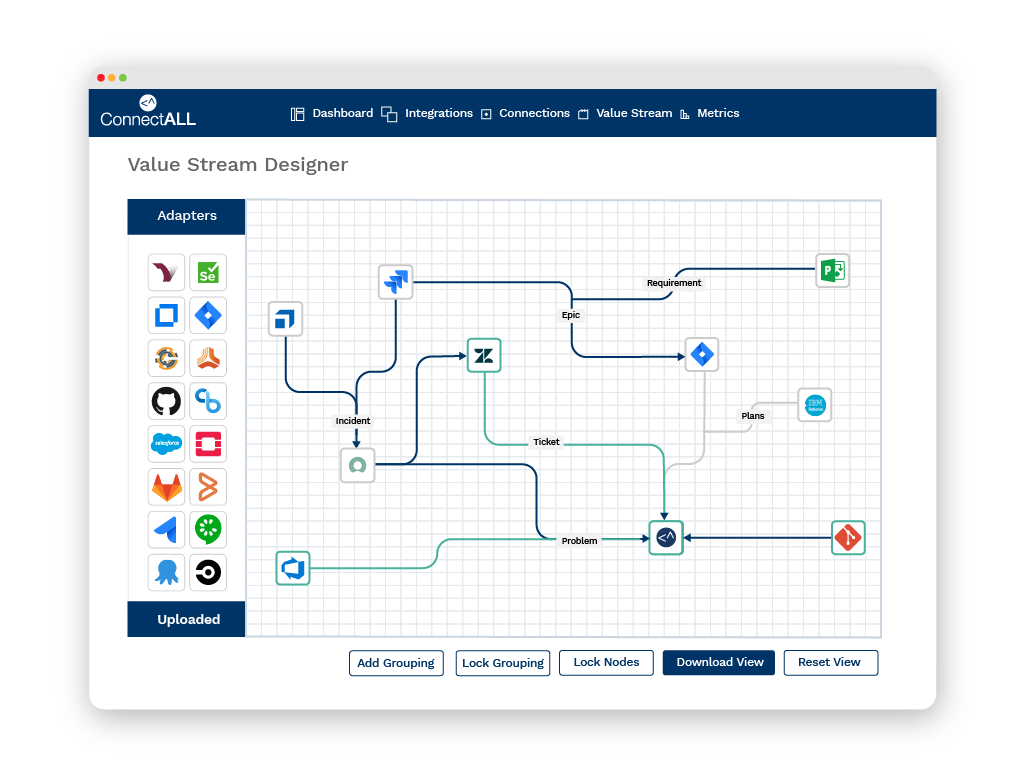Click the blue diamond node after Epic arrow
This screenshot has height=779, width=1026.
tap(702, 355)
